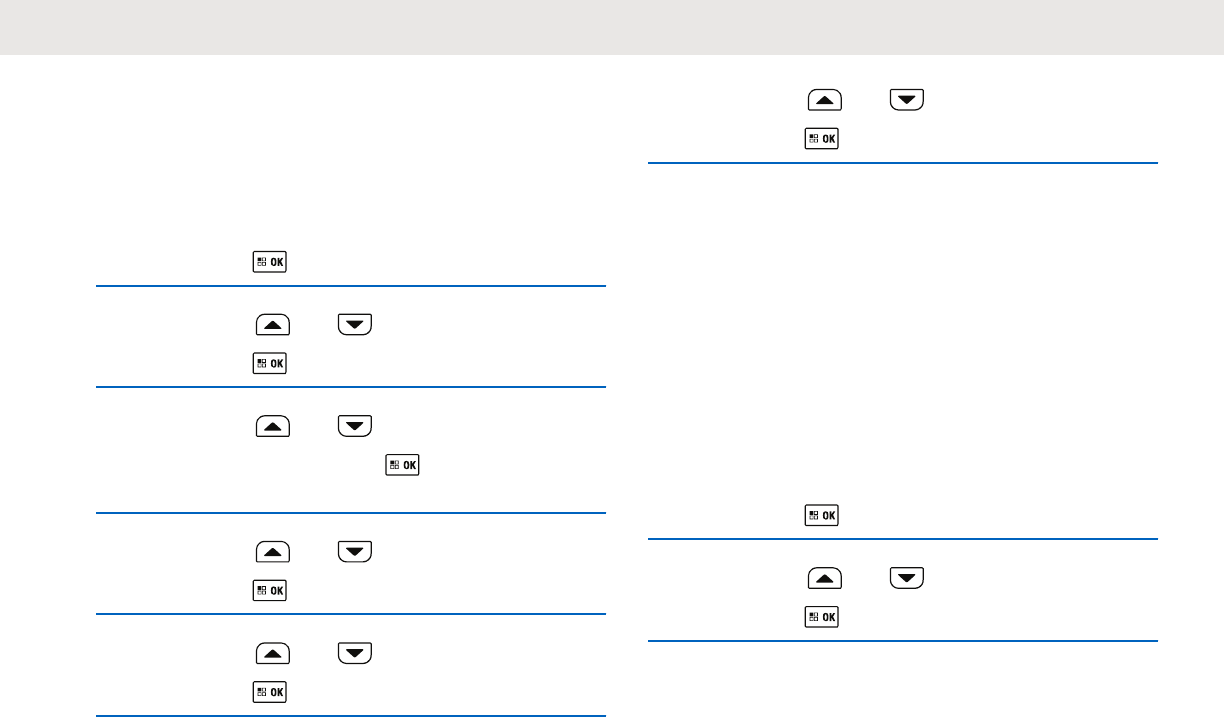Click the bottom-most OK icon in right column
Image resolution: width=1224 pixels, height=717 pixels.
821,617
